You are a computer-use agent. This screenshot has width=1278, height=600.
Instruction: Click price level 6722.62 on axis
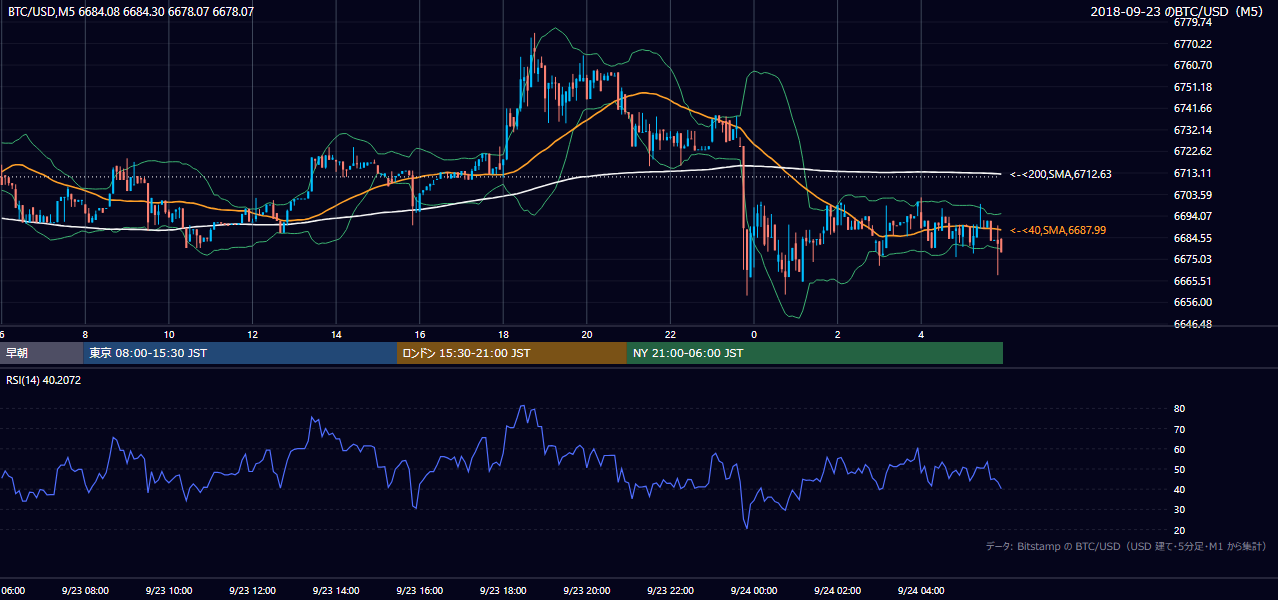(x=1192, y=151)
